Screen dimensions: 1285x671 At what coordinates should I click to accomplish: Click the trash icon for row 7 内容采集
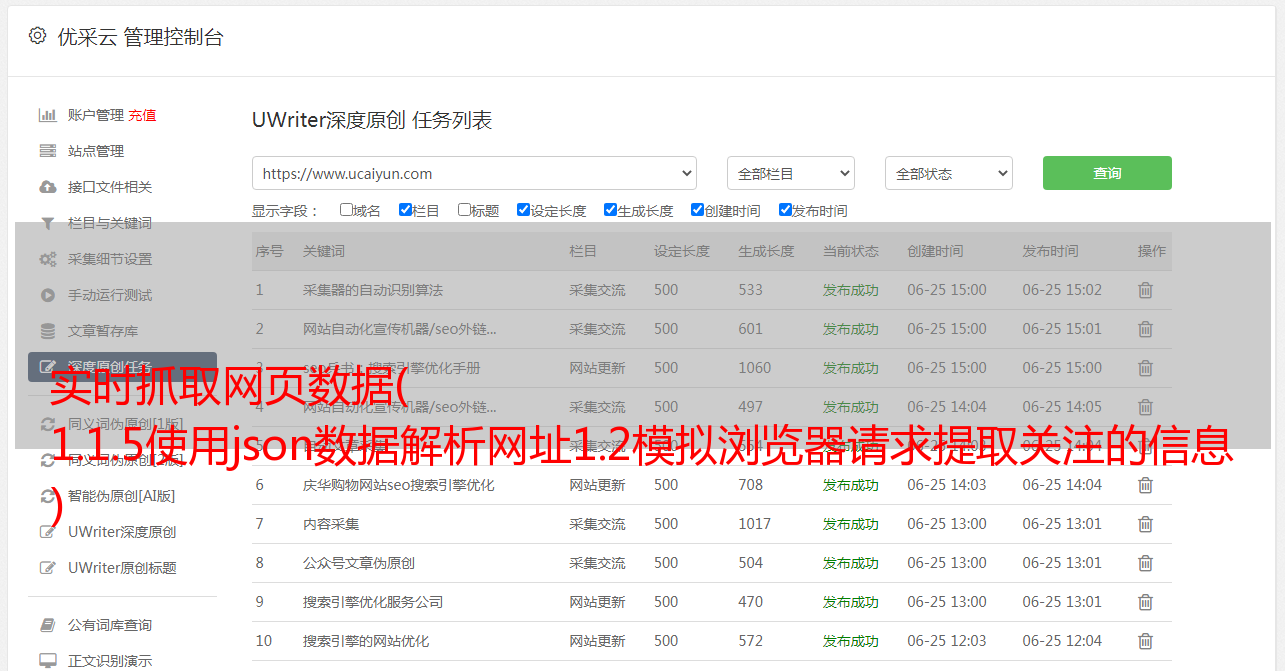pyautogui.click(x=1145, y=524)
